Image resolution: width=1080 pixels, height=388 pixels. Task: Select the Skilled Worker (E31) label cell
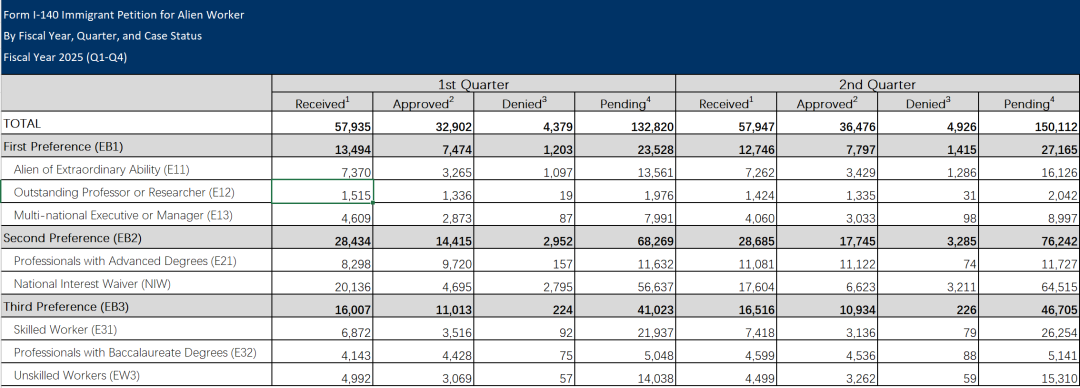point(136,330)
